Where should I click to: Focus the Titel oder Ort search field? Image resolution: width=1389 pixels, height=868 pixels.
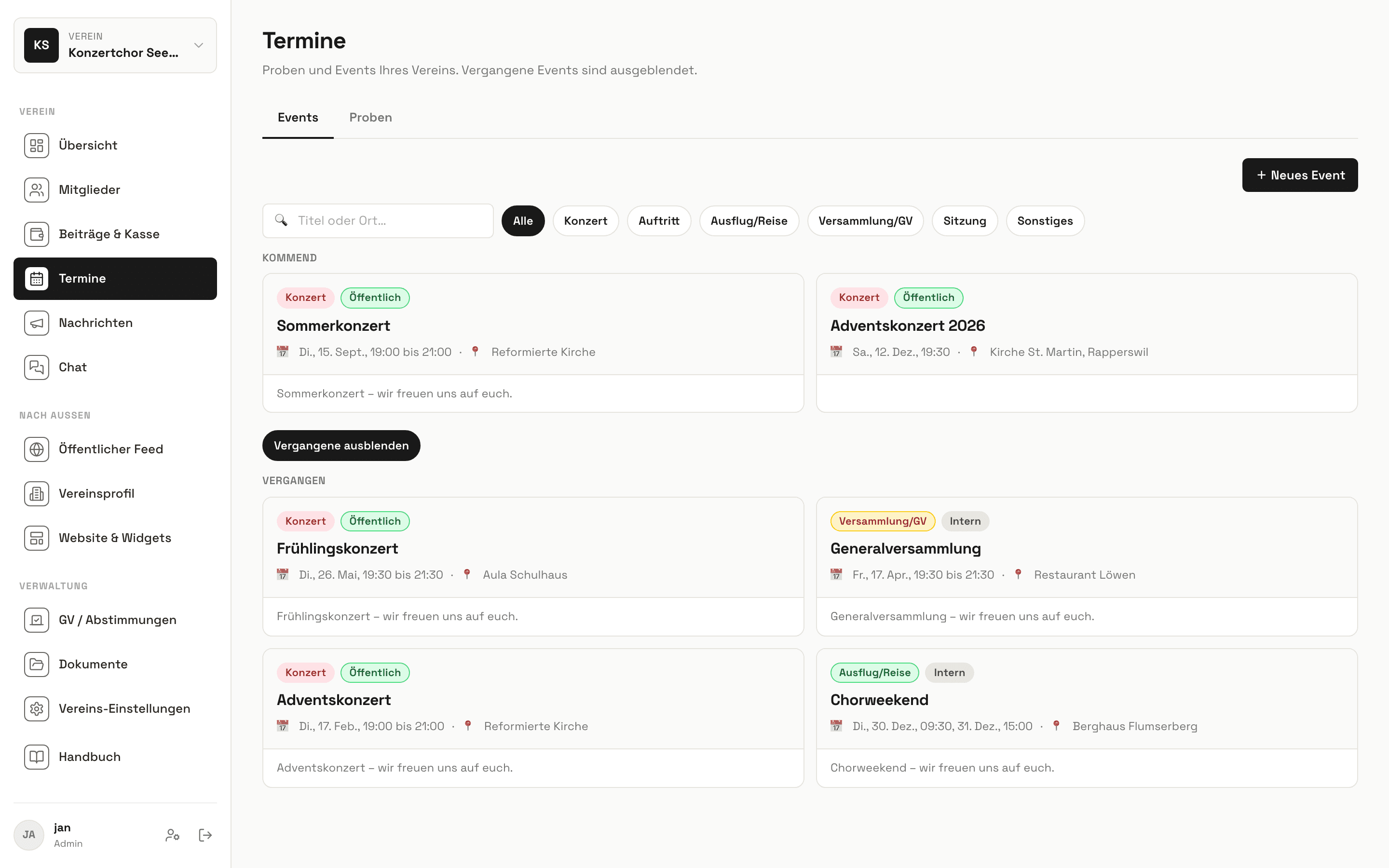(378, 221)
